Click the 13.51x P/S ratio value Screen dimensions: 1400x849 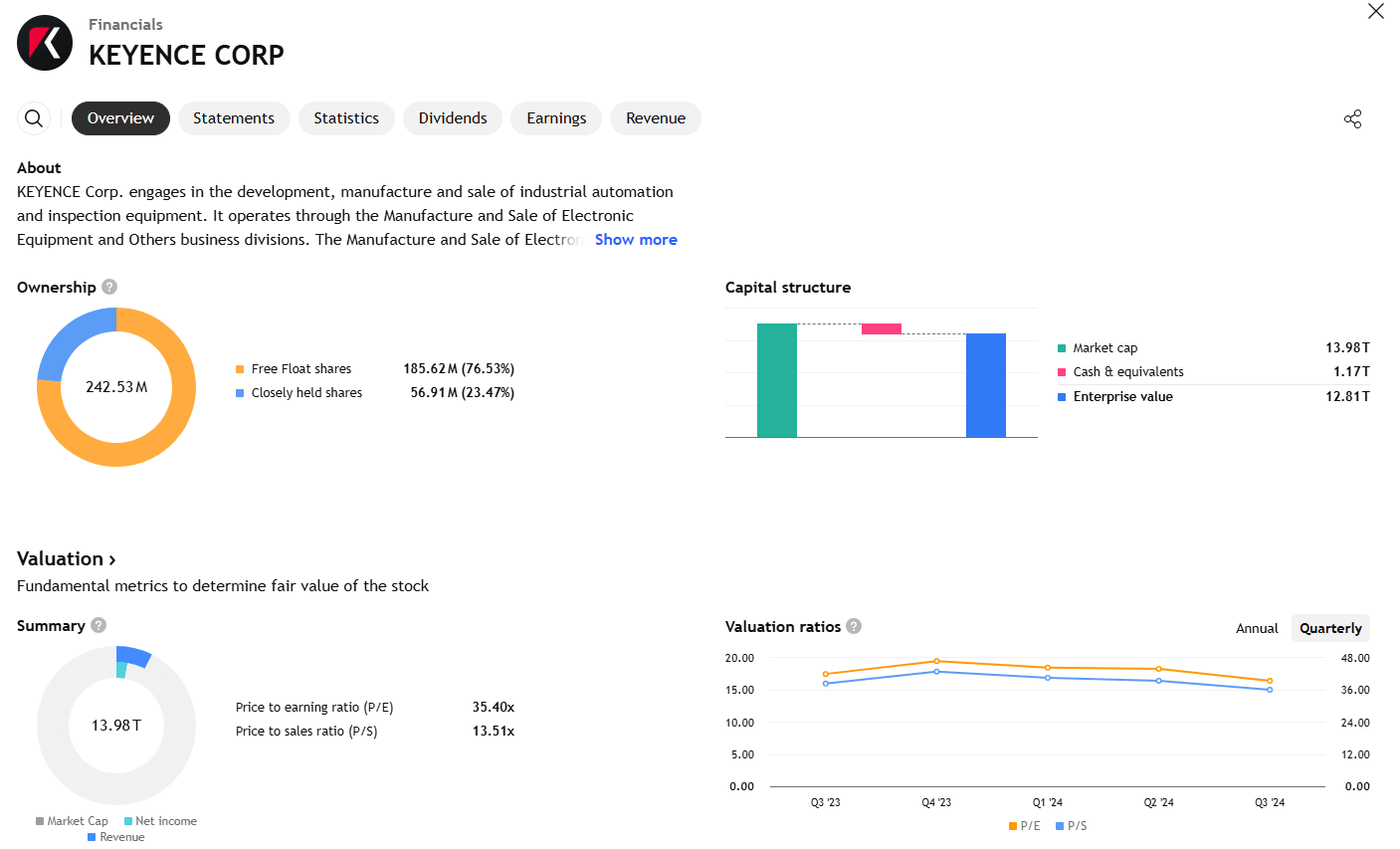494,732
